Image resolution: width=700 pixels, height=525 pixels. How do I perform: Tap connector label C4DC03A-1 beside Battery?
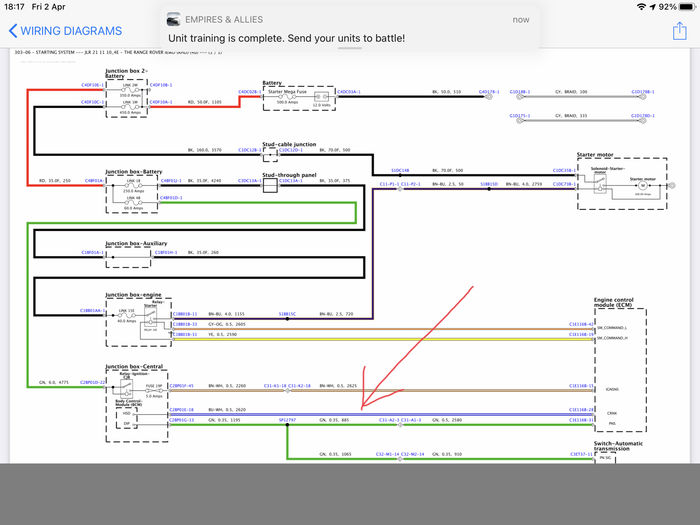(x=349, y=92)
